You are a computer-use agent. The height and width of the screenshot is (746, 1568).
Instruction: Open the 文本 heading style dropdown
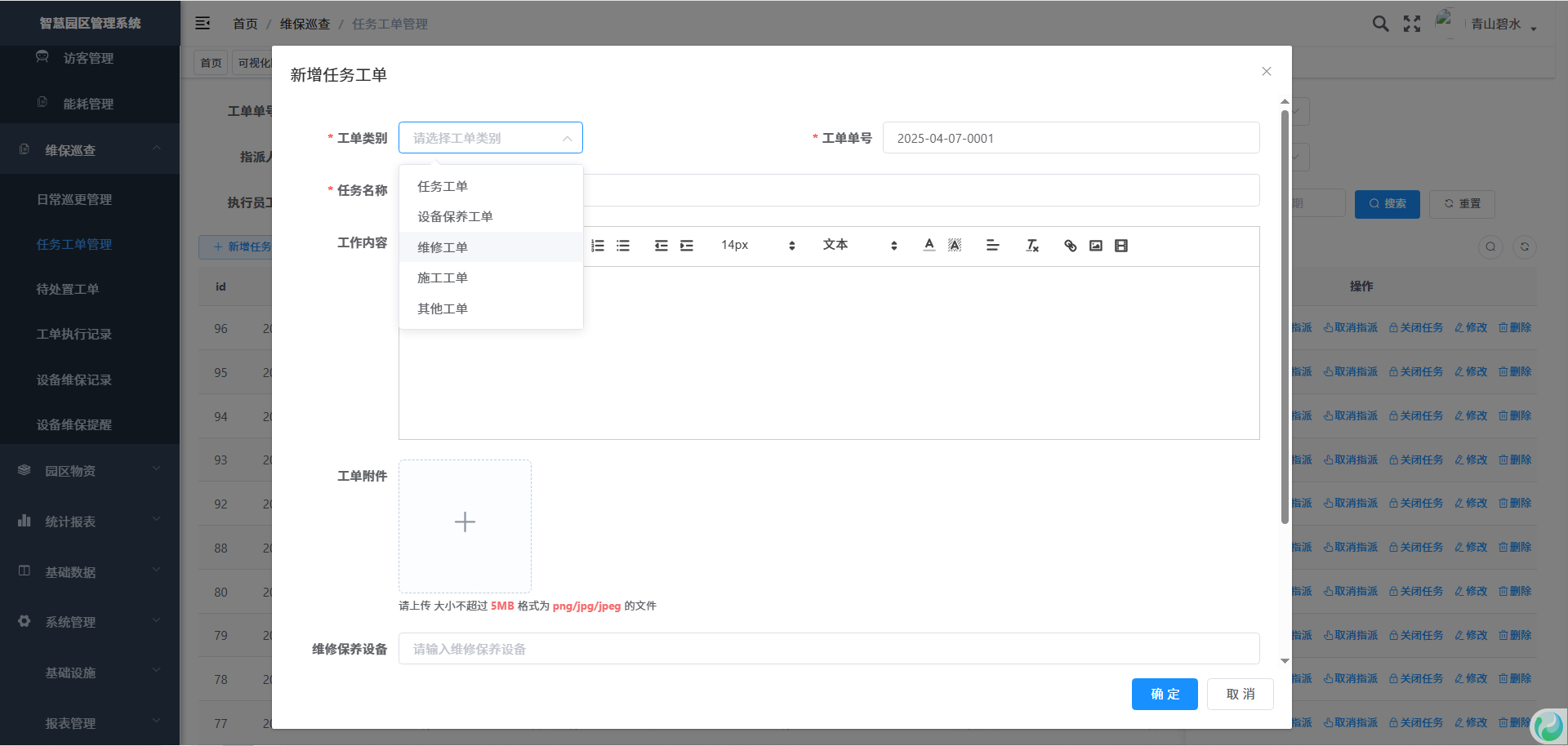pyautogui.click(x=859, y=246)
